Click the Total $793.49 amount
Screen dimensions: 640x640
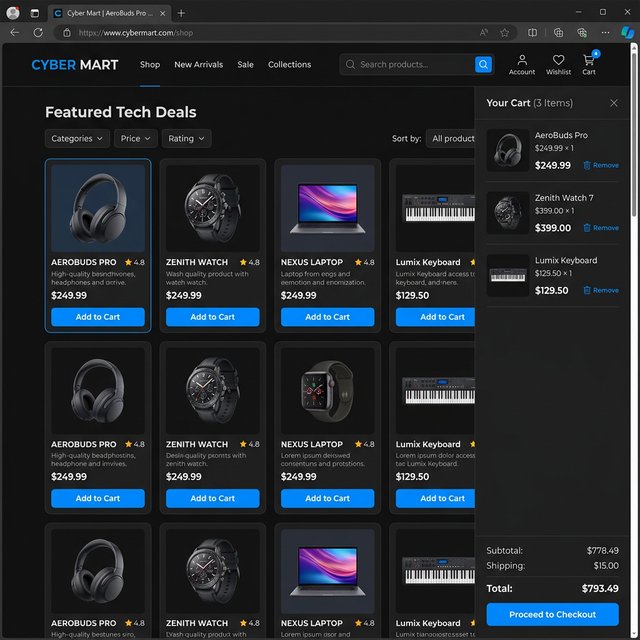pyautogui.click(x=600, y=588)
